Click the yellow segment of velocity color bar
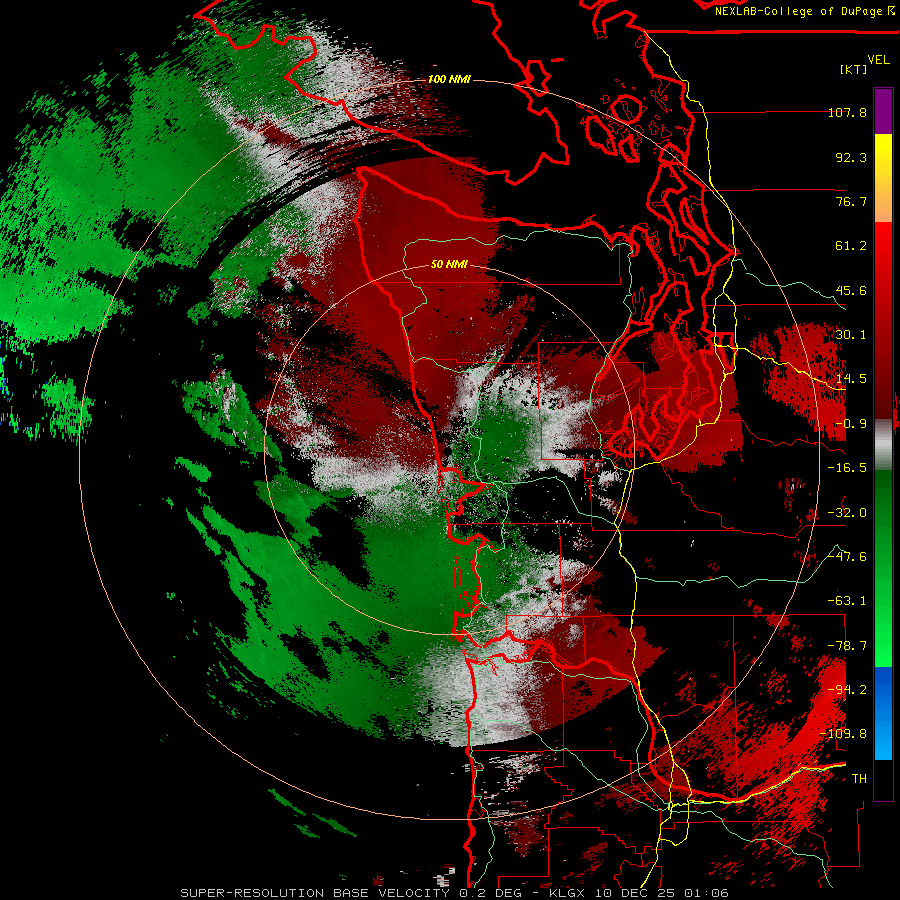The height and width of the screenshot is (900, 900). [x=883, y=155]
